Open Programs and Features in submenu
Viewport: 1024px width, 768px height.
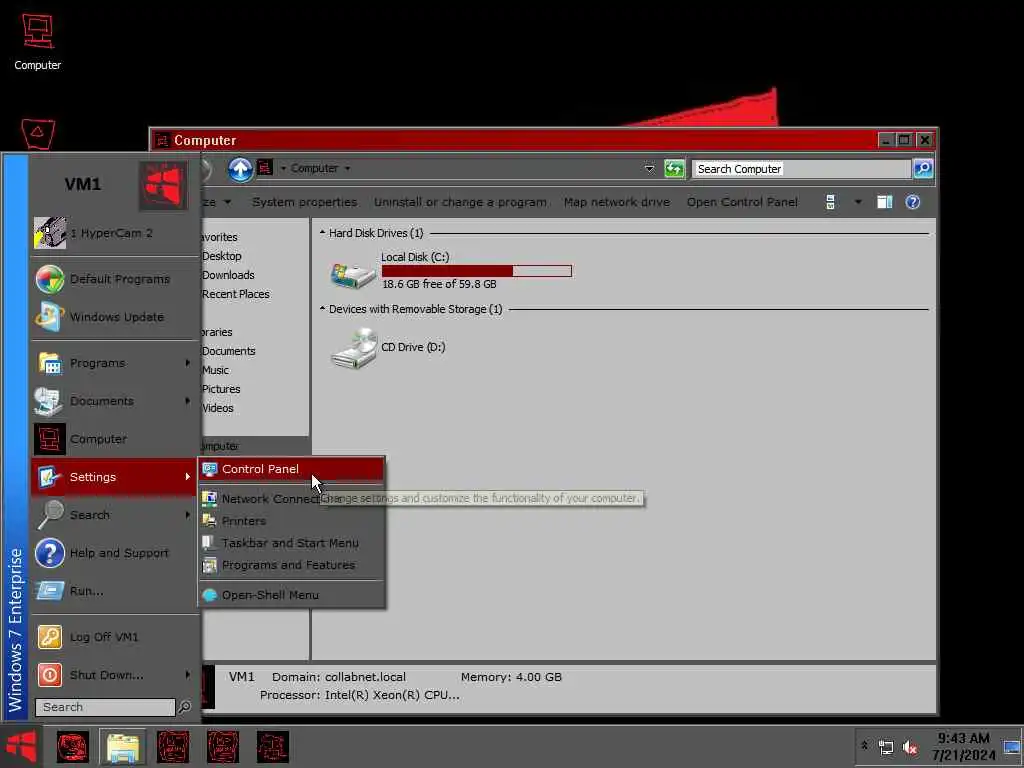(x=292, y=566)
